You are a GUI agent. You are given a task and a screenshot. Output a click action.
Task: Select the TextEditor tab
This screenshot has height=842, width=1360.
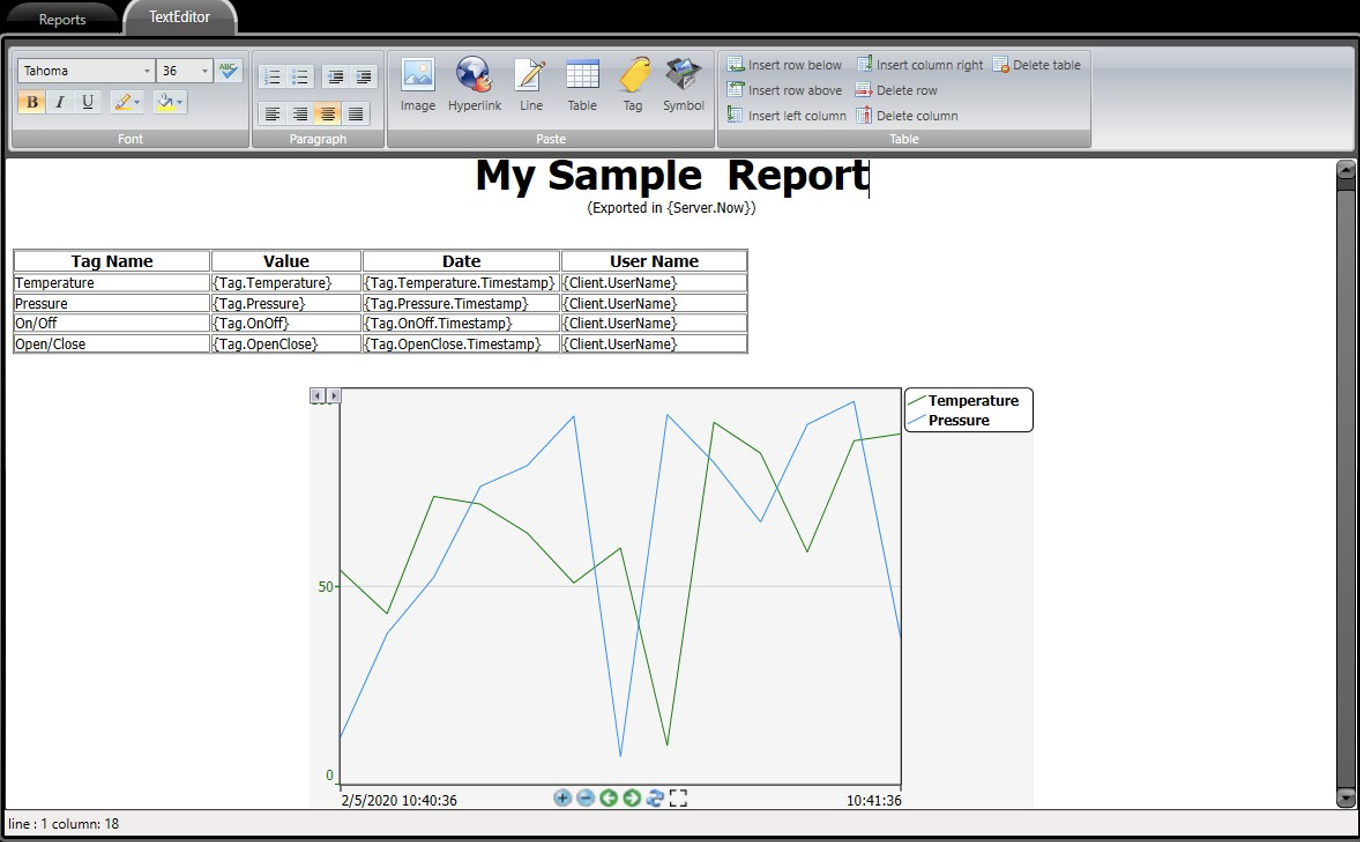179,17
